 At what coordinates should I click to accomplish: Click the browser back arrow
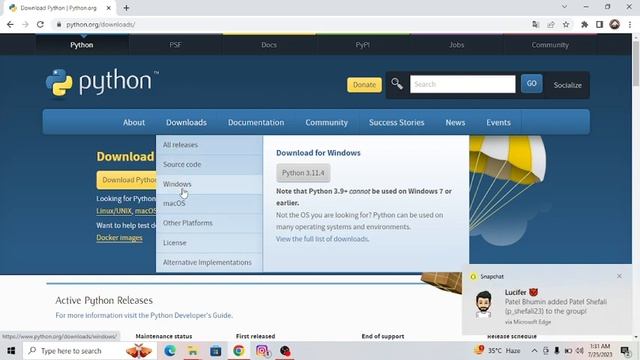[10, 24]
